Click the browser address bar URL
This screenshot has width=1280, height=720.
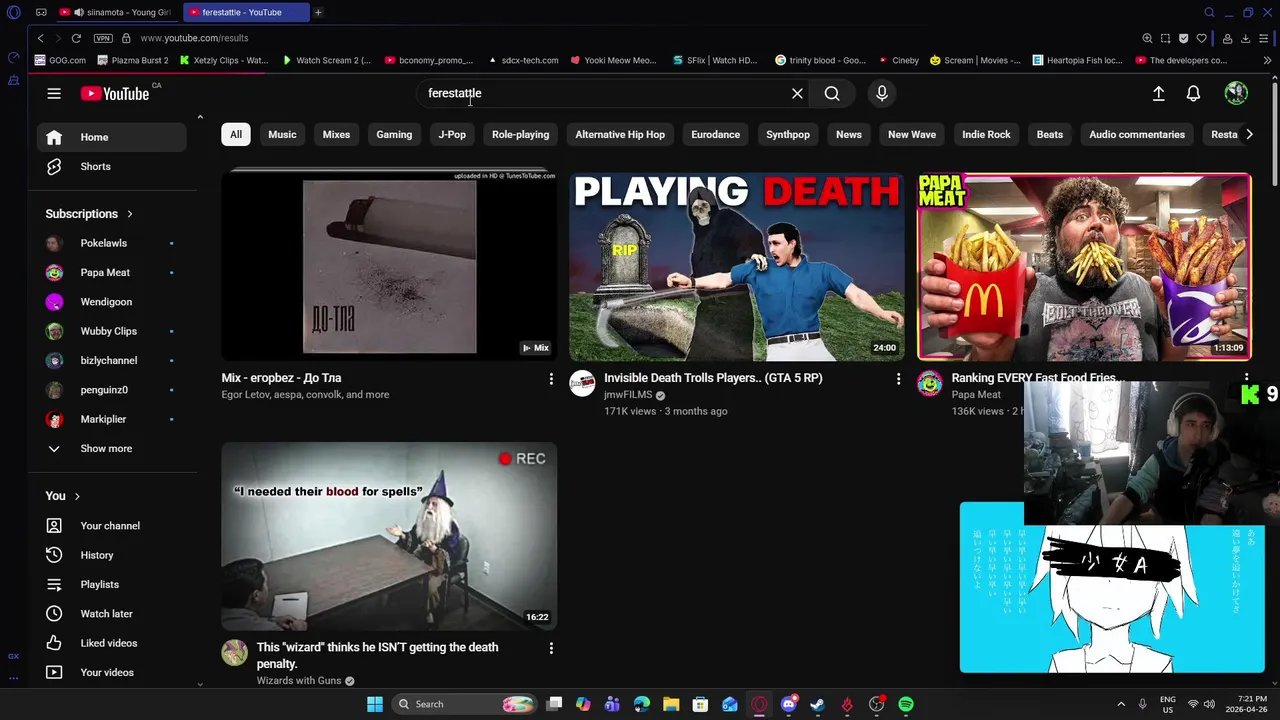(194, 38)
